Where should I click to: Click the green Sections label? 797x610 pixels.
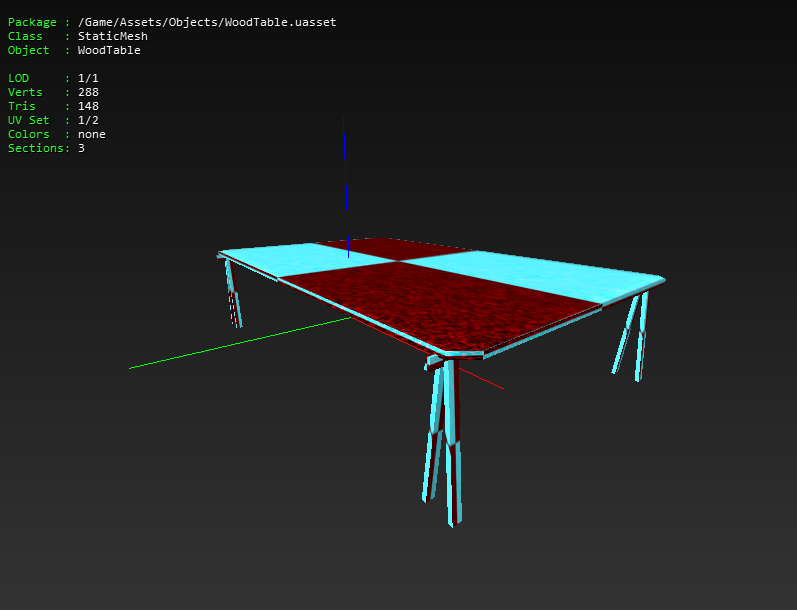(x=36, y=148)
